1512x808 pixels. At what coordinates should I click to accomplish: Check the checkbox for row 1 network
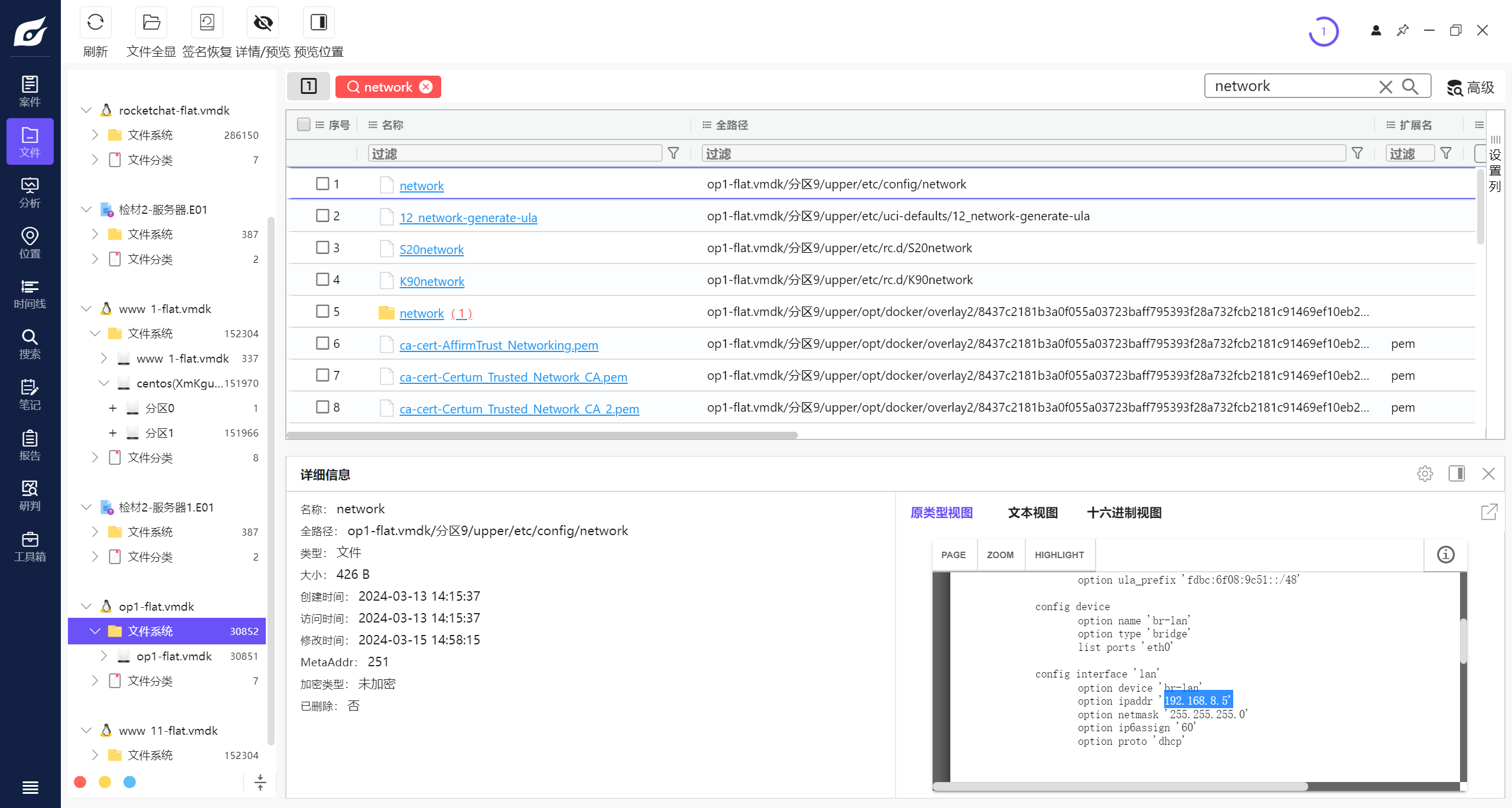[x=322, y=184]
